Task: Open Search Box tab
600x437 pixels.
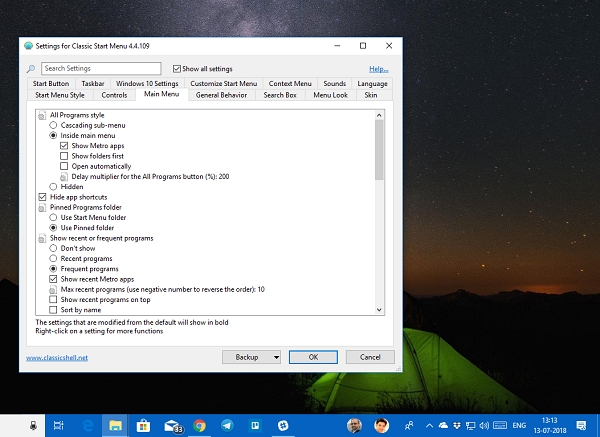Action: [x=280, y=95]
